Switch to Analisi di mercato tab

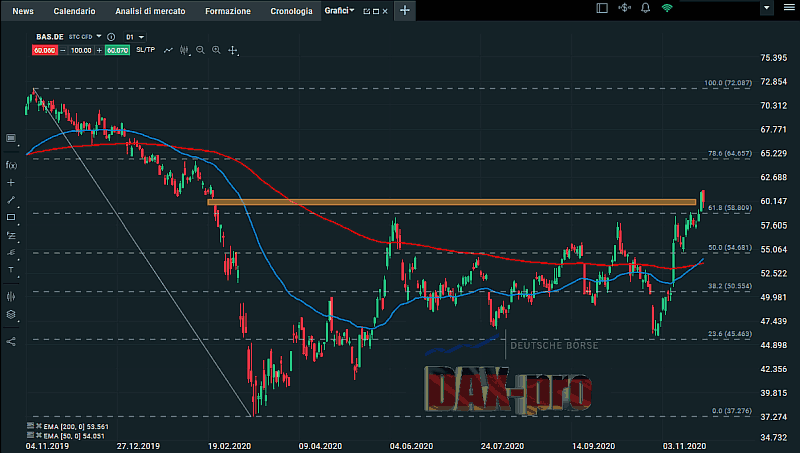coord(150,11)
